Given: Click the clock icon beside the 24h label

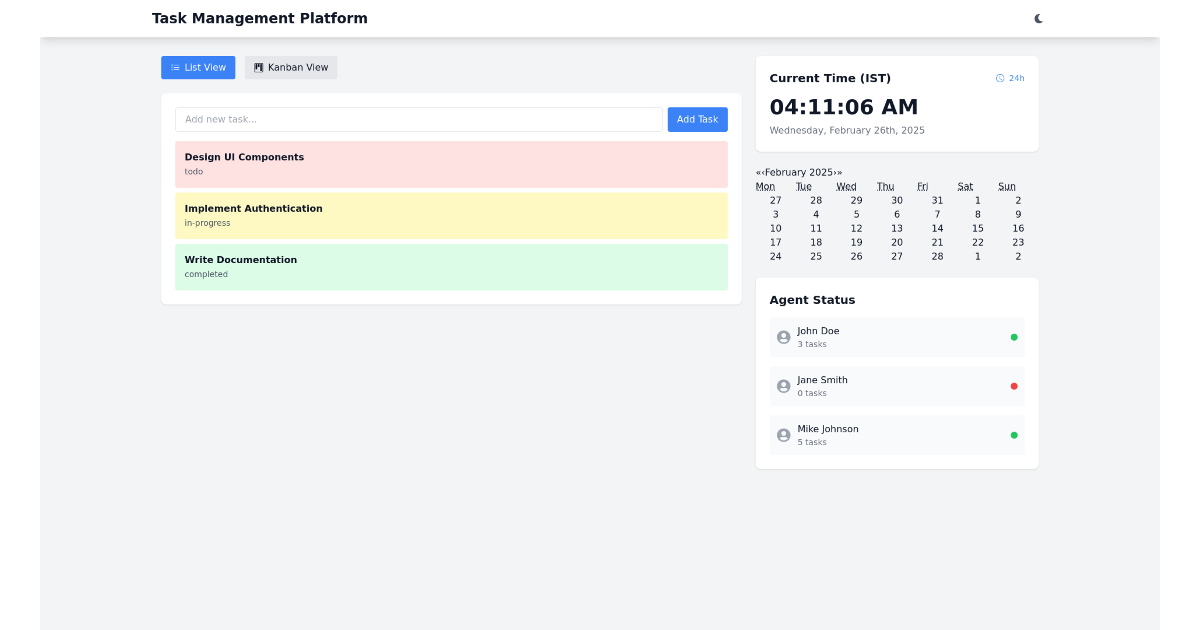Looking at the screenshot, I should pos(998,78).
